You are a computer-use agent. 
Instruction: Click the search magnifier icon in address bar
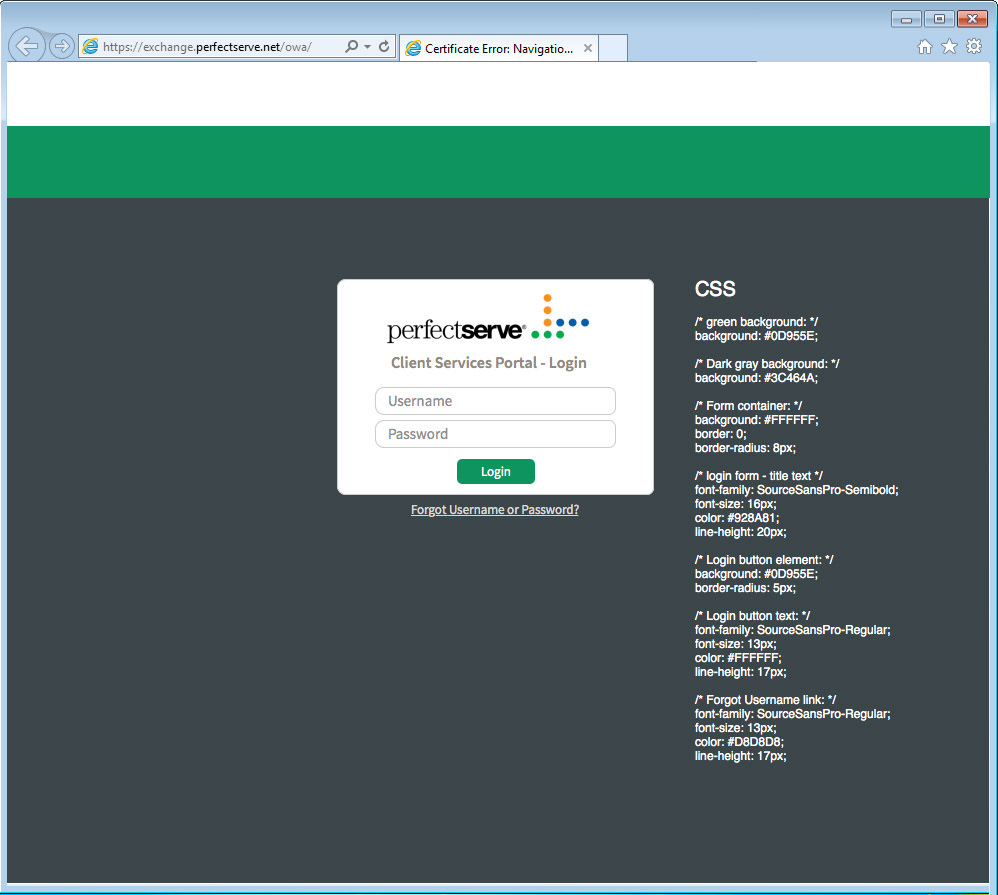coord(351,46)
